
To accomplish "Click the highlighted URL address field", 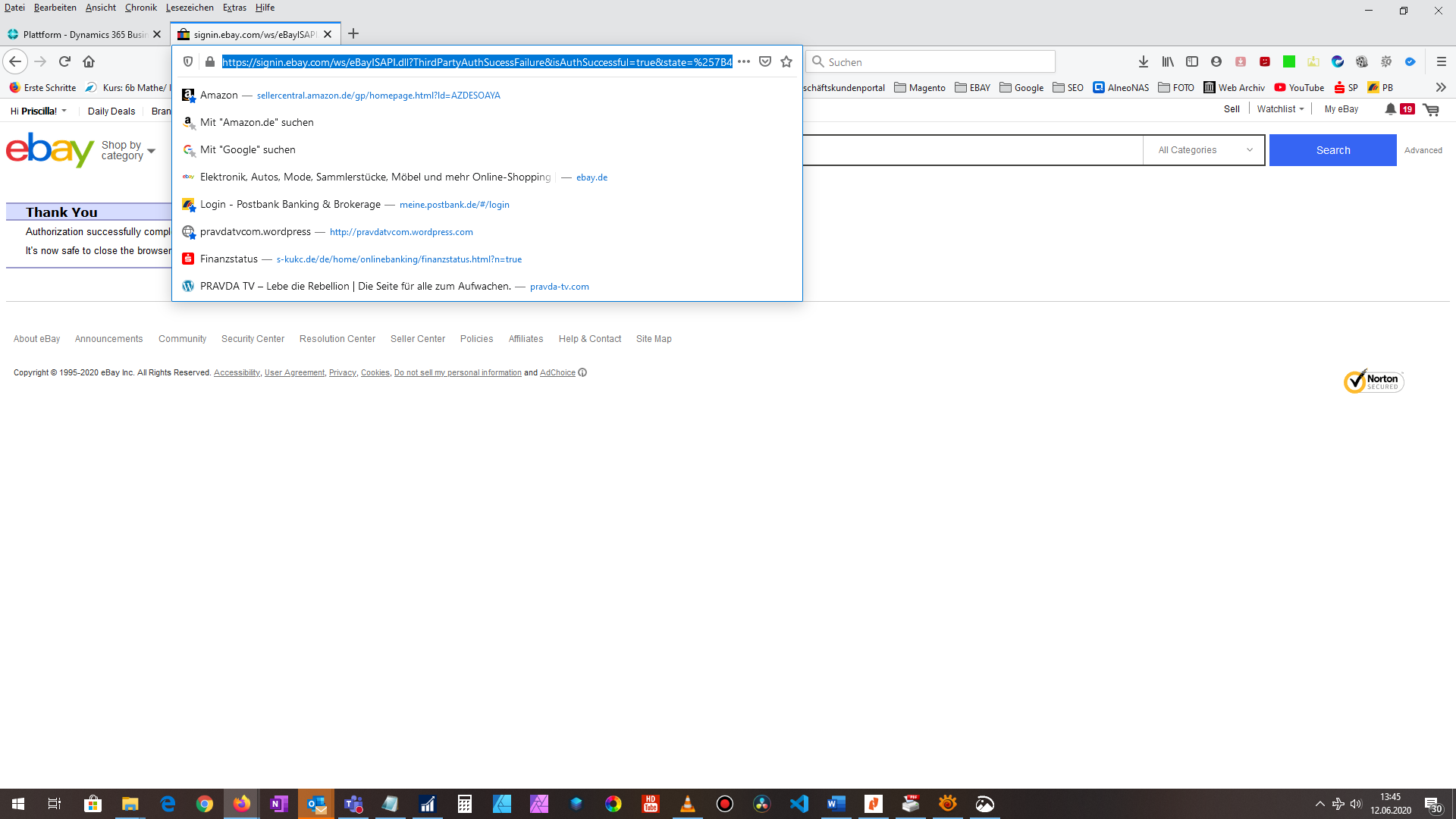I will point(477,61).
